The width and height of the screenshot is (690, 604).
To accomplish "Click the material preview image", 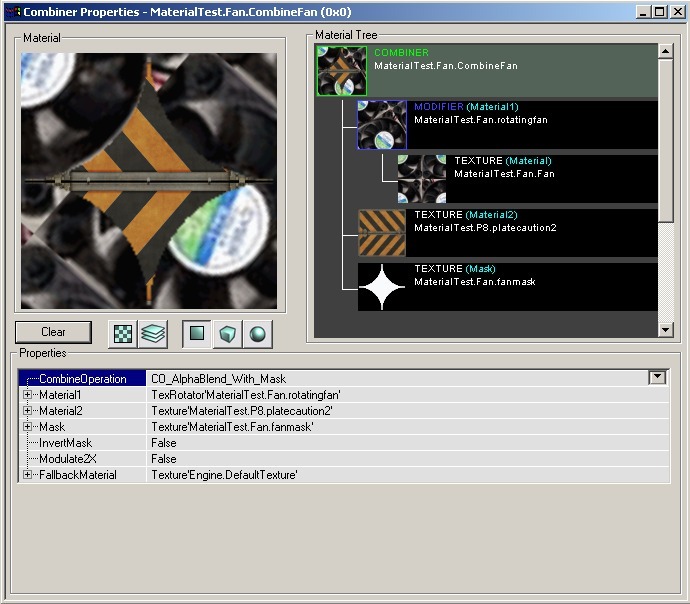I will point(149,181).
